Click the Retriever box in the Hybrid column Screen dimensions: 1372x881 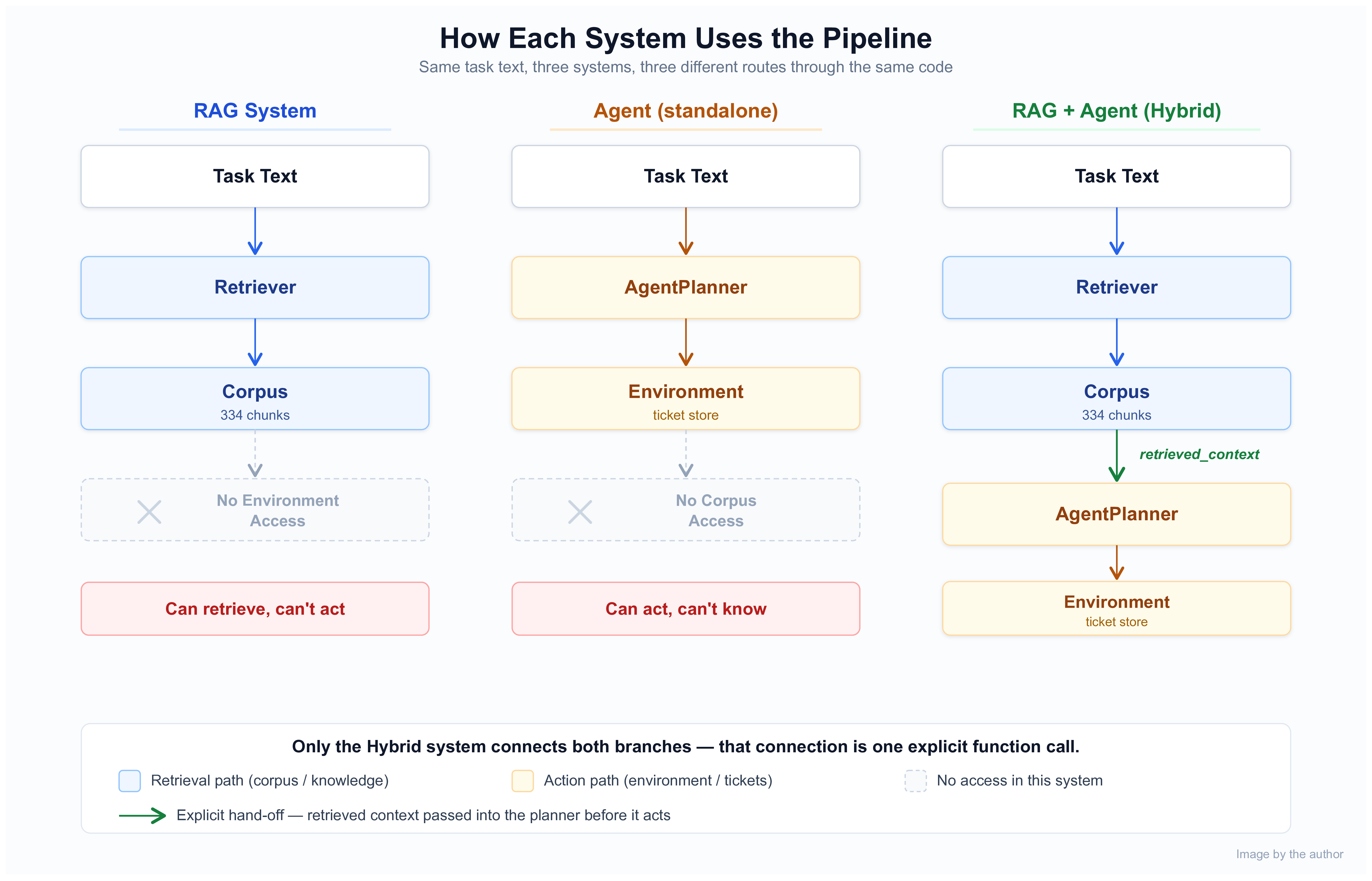pyautogui.click(x=1117, y=287)
